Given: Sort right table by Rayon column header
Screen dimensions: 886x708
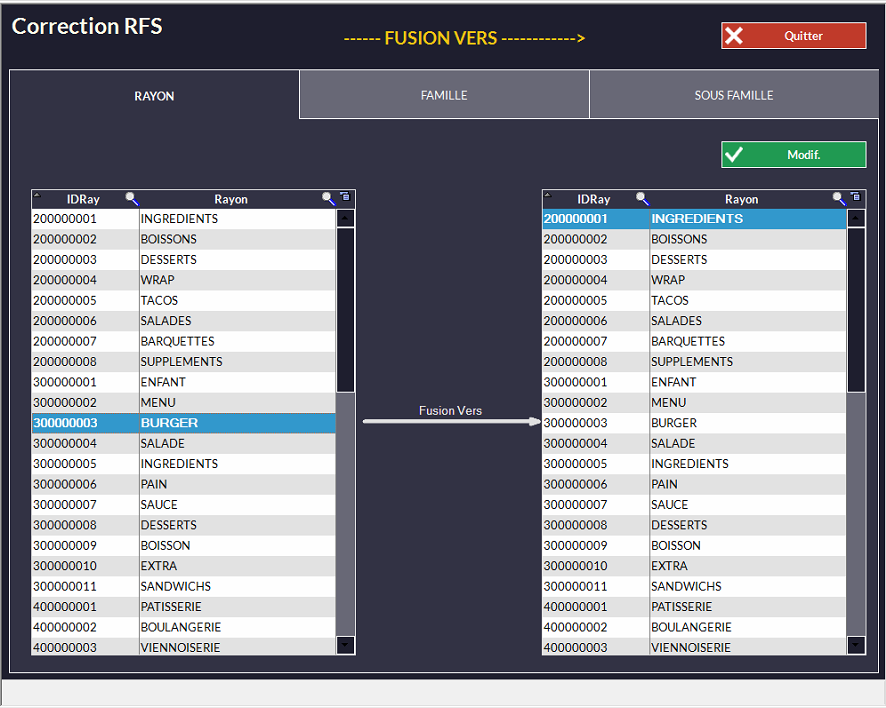Looking at the screenshot, I should tap(741, 199).
